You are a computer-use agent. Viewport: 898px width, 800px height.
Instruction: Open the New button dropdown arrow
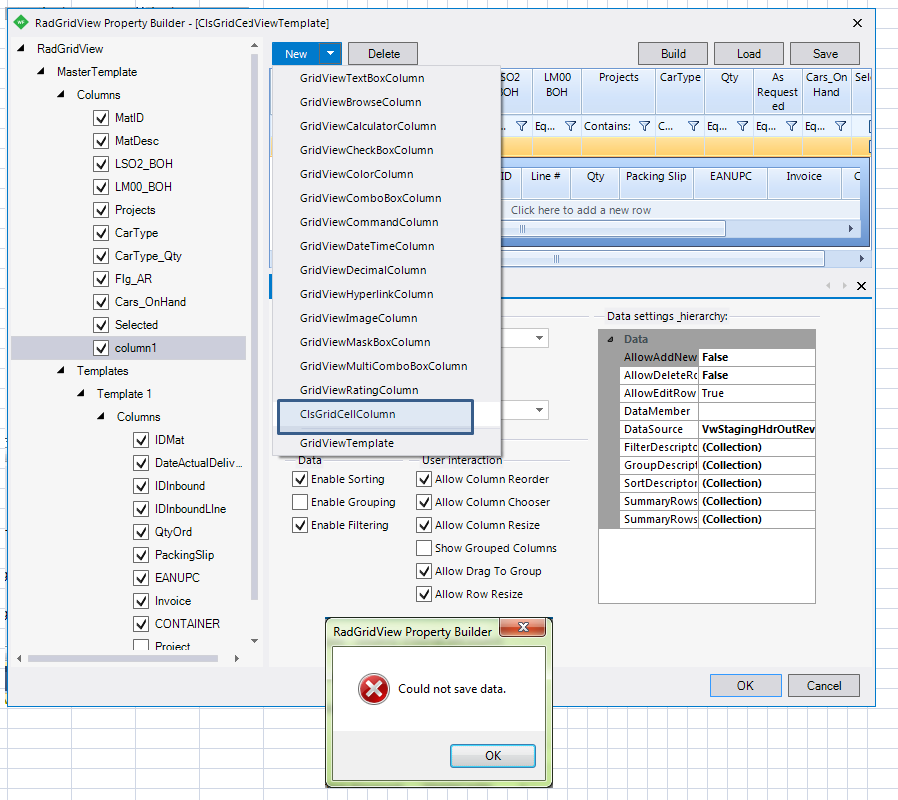click(x=330, y=54)
